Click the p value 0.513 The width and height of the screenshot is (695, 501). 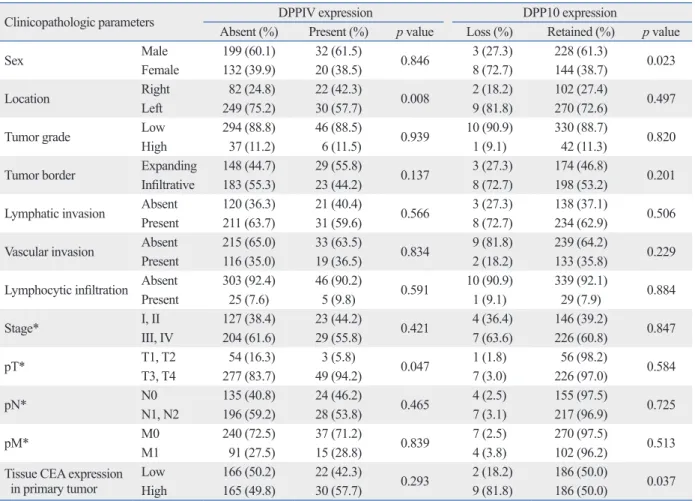tap(661, 443)
